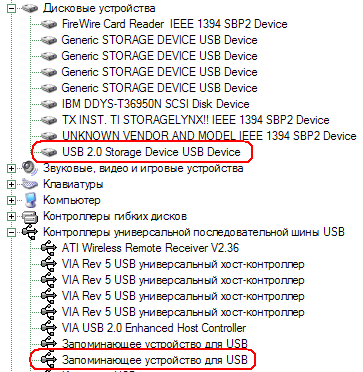Image resolution: width=363 pixels, height=372 pixels.
Task: Select TX INST. TI STORAGELYNX!! device
Action: (x=195, y=120)
